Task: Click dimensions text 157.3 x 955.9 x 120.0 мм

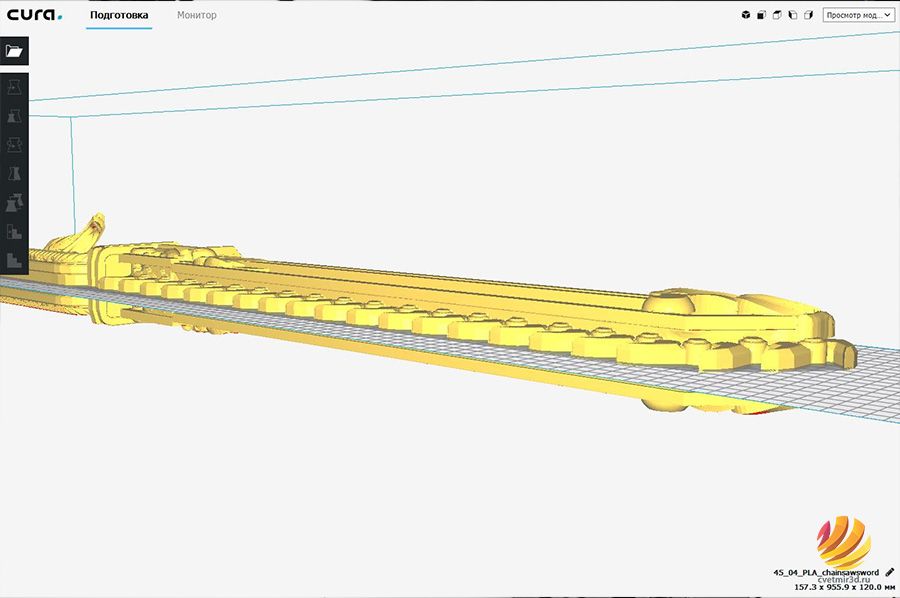Action: pos(844,587)
